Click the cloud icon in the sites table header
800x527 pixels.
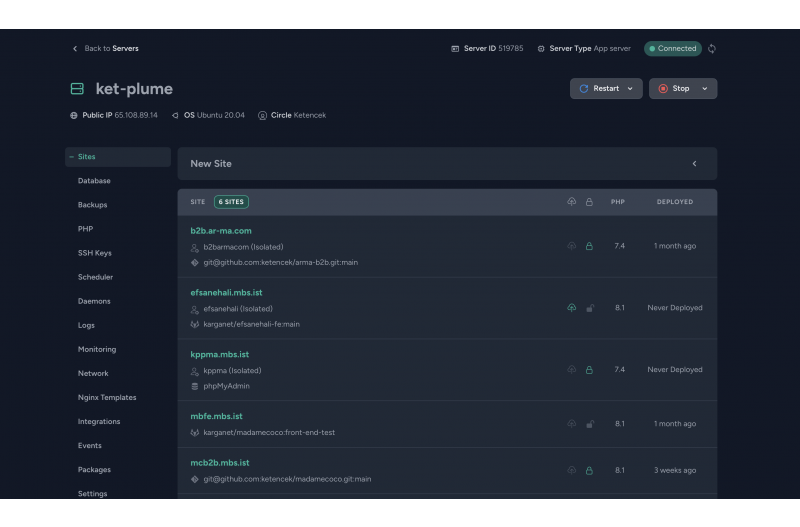click(572, 202)
